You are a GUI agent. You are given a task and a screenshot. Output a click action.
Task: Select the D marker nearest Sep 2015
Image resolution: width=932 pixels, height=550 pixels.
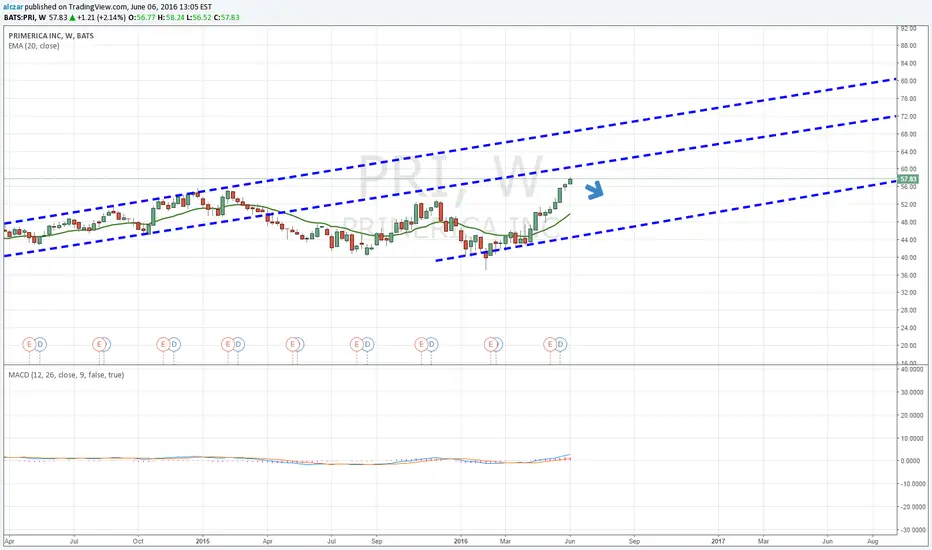[367, 344]
